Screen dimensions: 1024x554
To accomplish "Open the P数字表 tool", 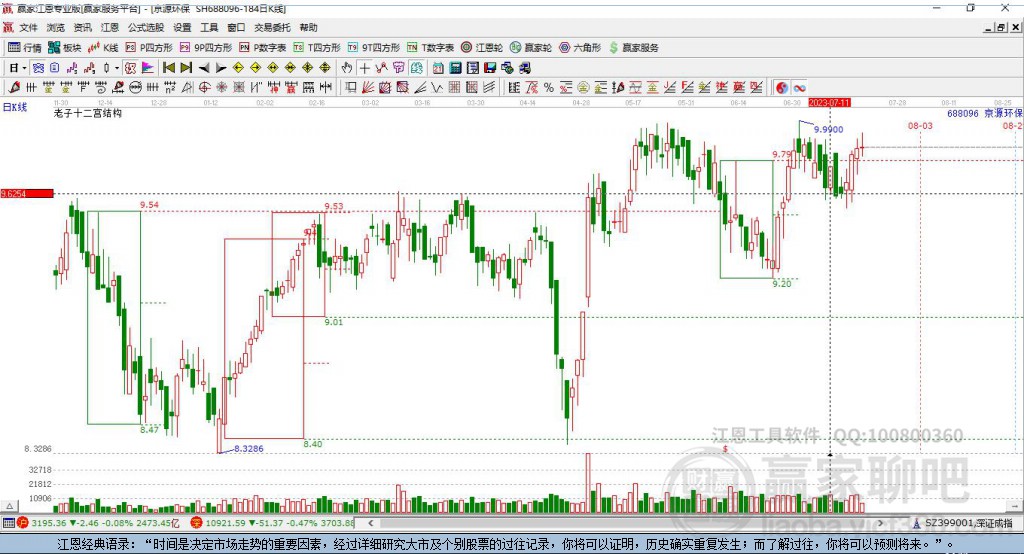I will [263, 48].
